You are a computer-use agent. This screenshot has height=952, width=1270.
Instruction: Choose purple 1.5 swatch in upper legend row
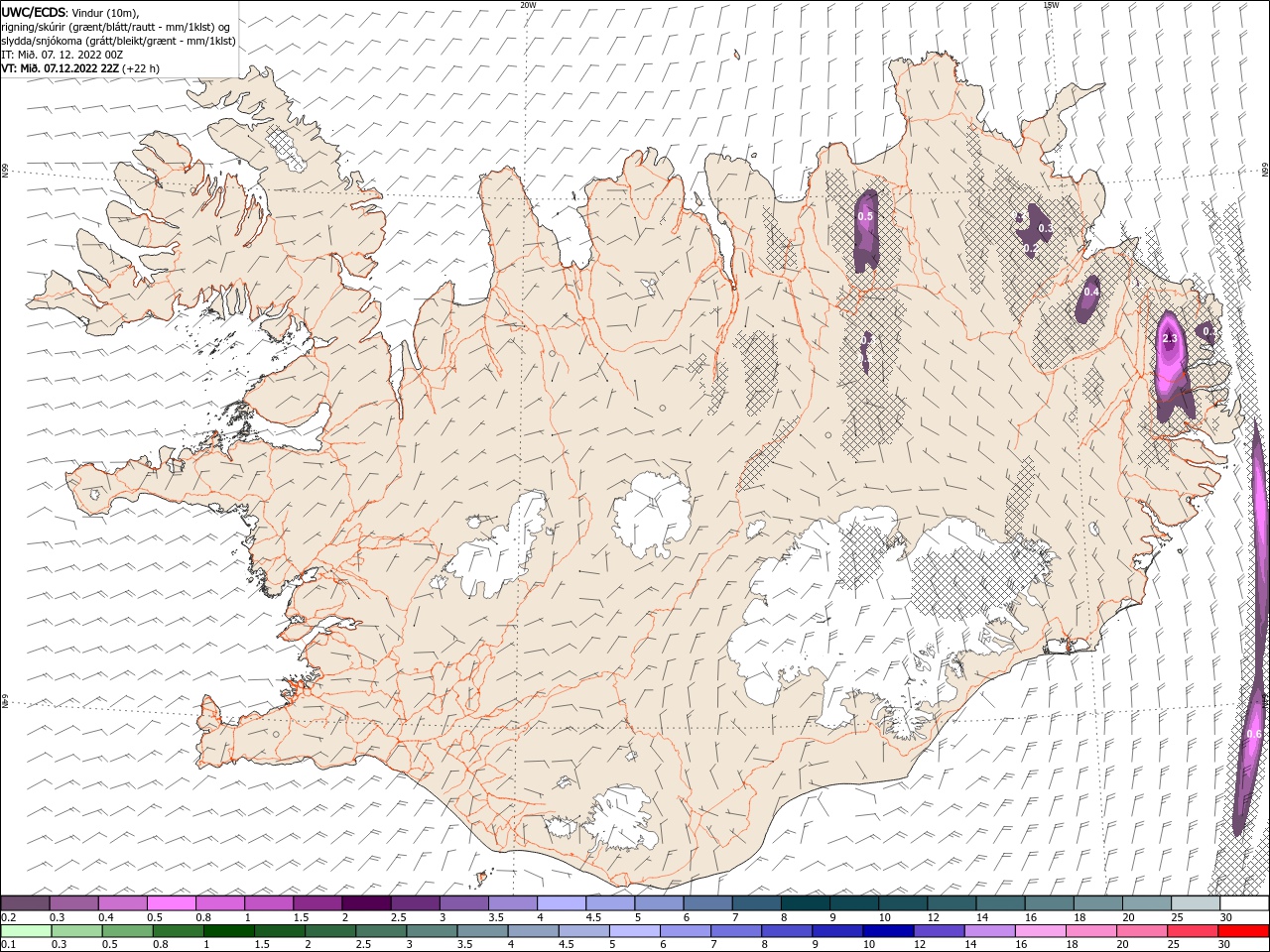coord(317,903)
